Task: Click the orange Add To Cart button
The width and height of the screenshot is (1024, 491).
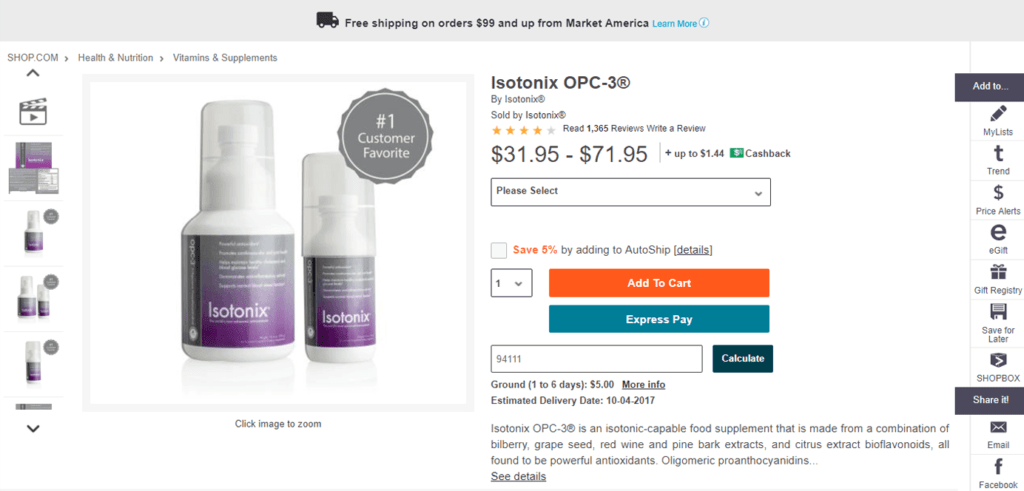Action: (659, 283)
